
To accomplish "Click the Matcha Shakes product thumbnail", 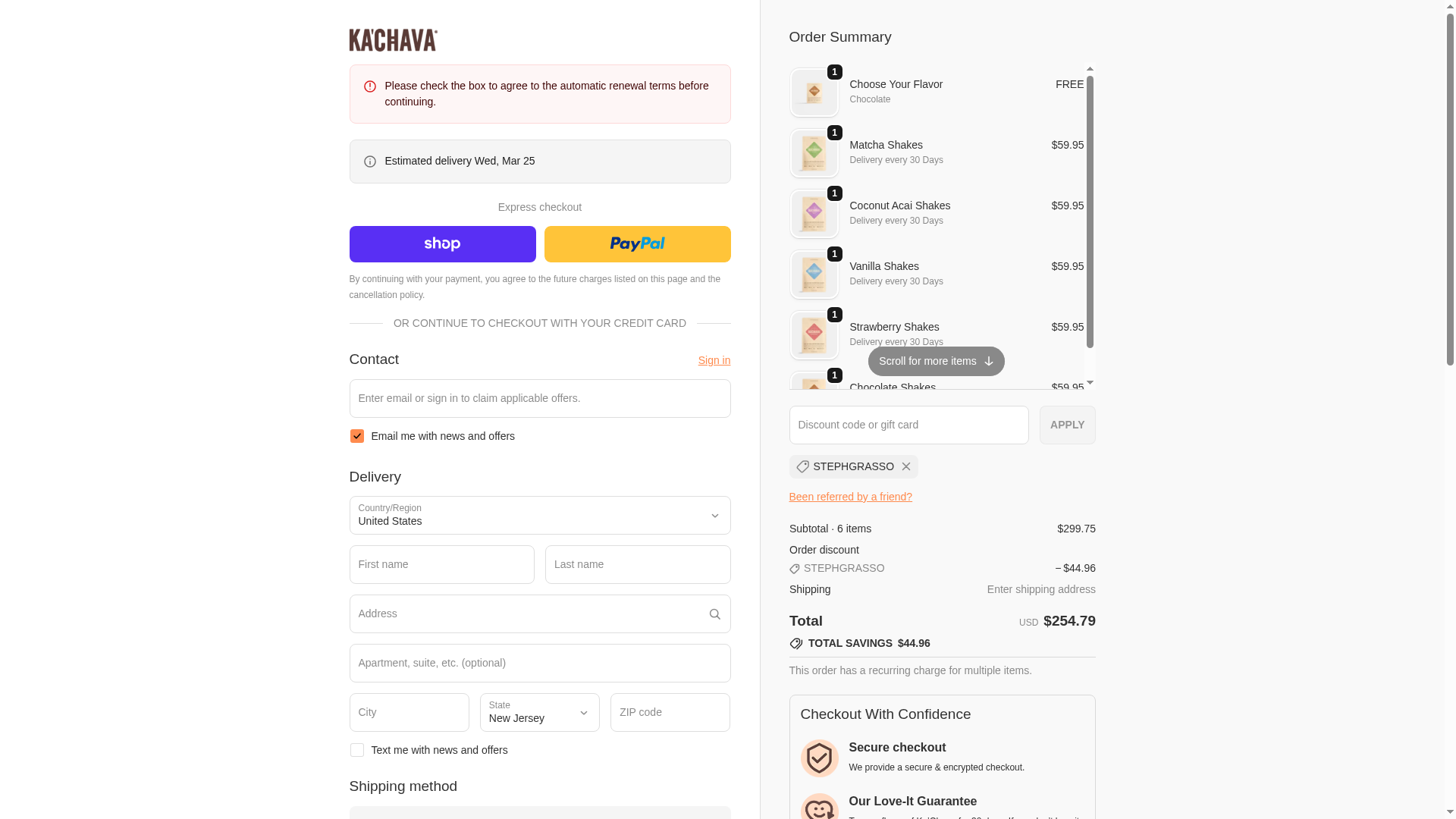I will coord(814,153).
